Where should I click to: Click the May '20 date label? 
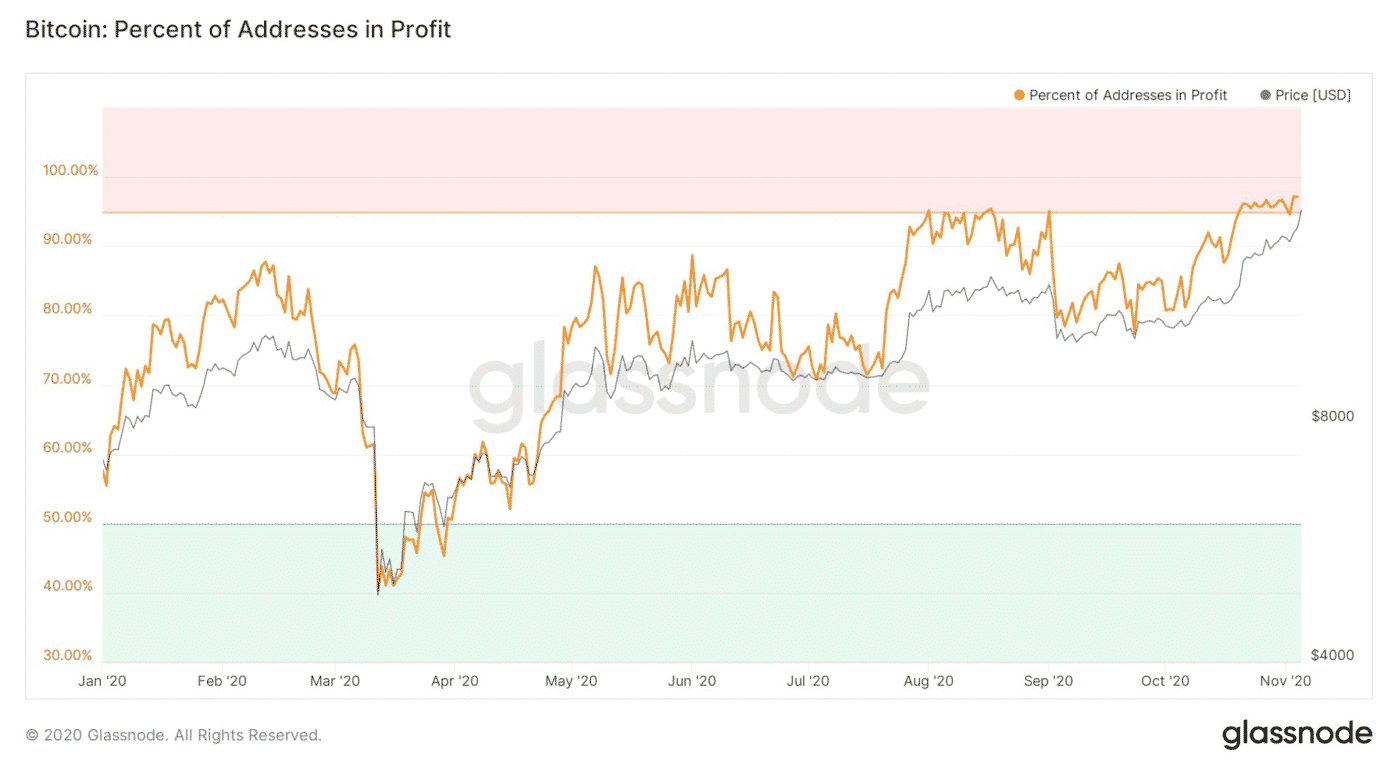pos(571,681)
